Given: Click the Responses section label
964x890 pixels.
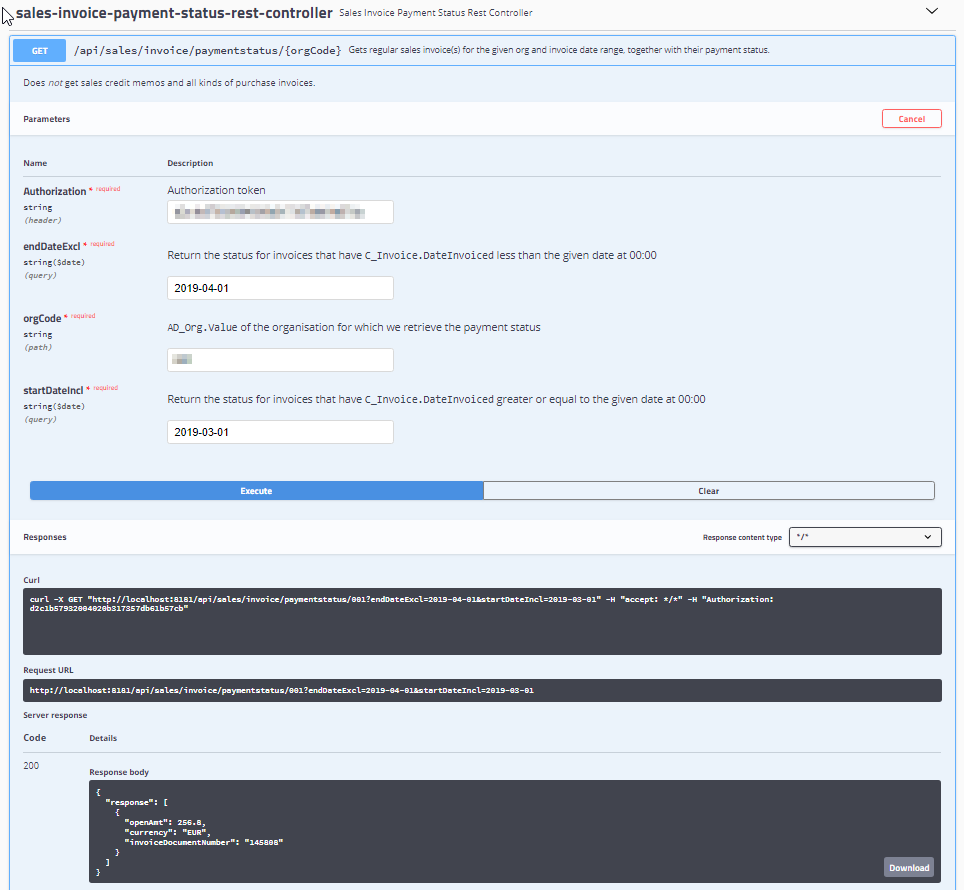Looking at the screenshot, I should click(x=45, y=537).
